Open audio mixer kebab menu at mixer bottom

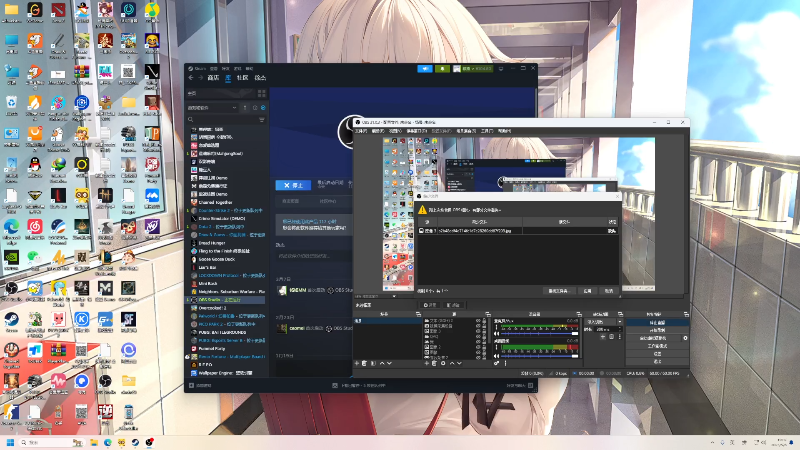506,363
